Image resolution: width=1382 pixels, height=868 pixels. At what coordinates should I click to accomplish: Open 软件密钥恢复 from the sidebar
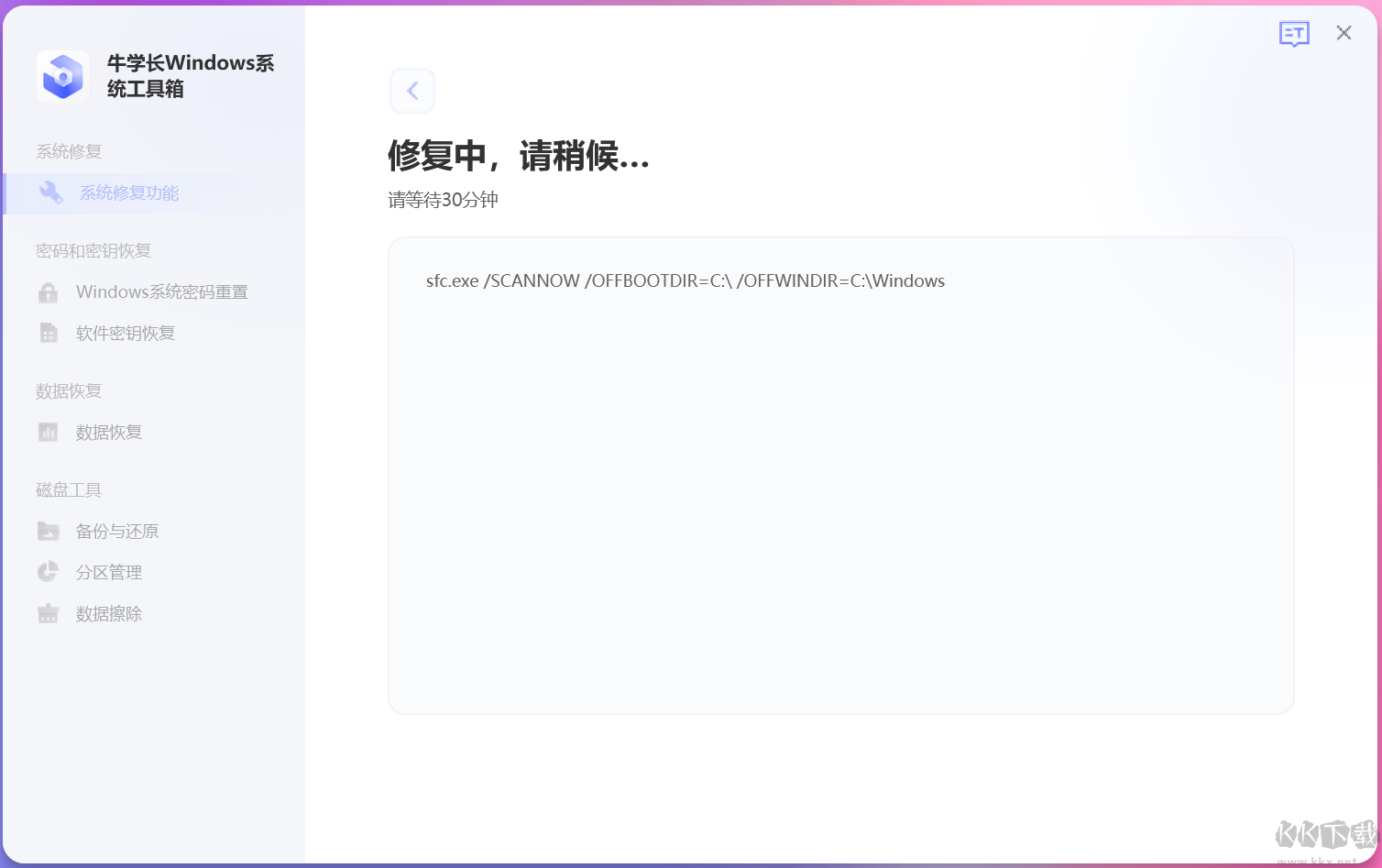click(x=125, y=333)
